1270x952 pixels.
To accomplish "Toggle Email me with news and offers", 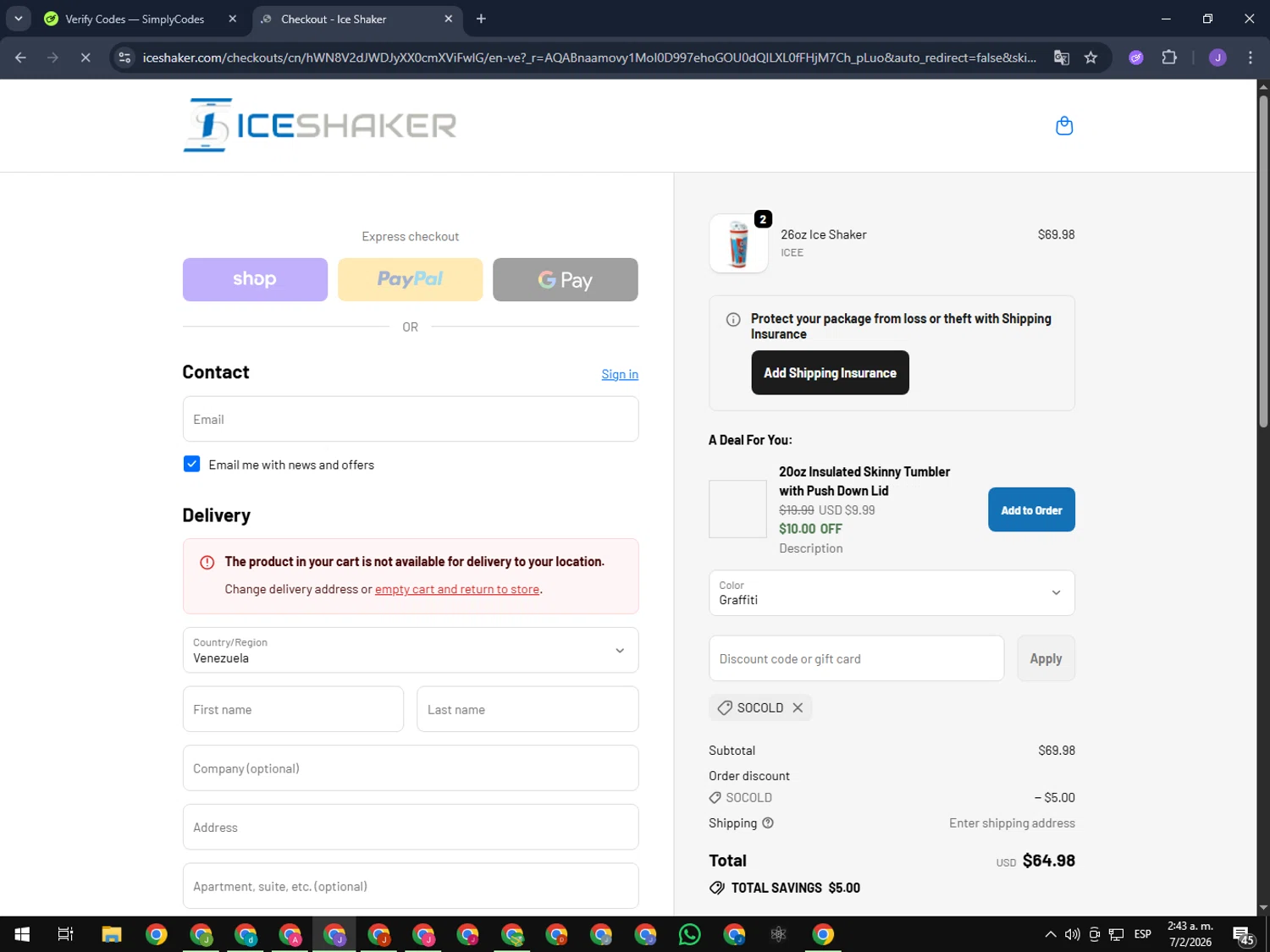I will click(x=192, y=464).
